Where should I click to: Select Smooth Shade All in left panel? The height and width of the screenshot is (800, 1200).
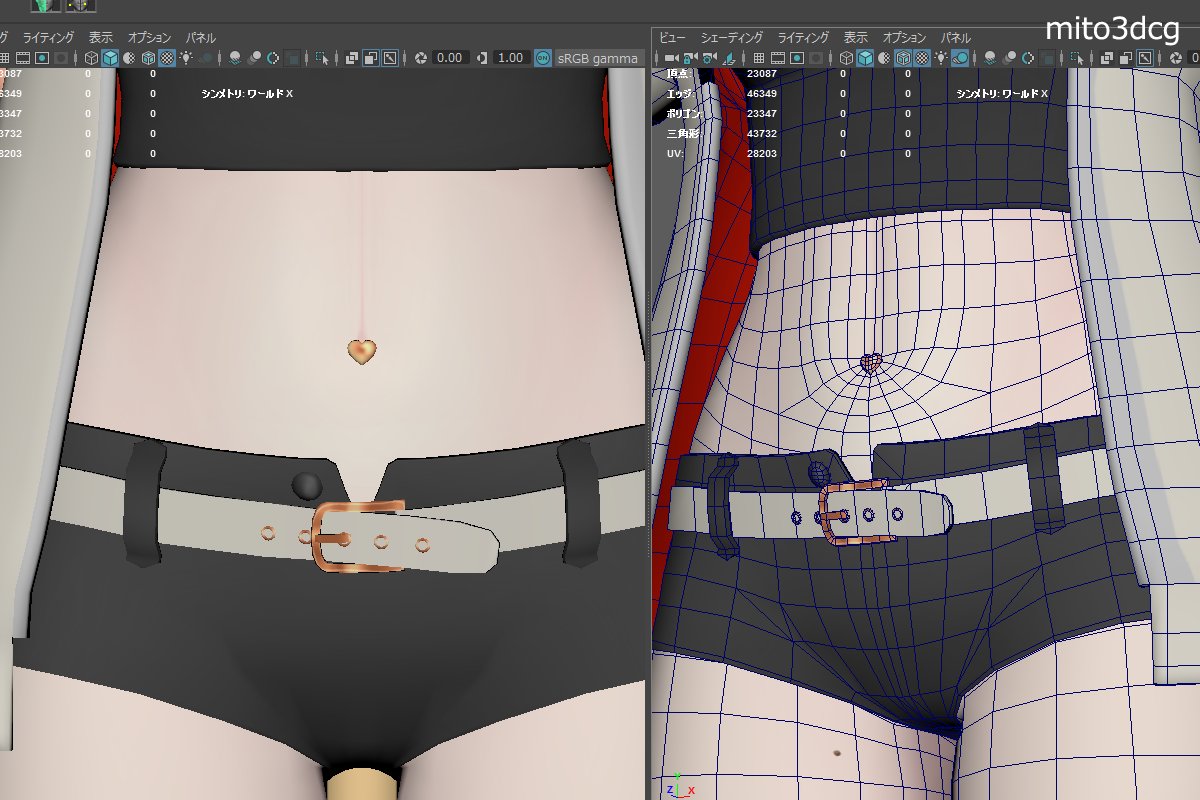point(110,58)
